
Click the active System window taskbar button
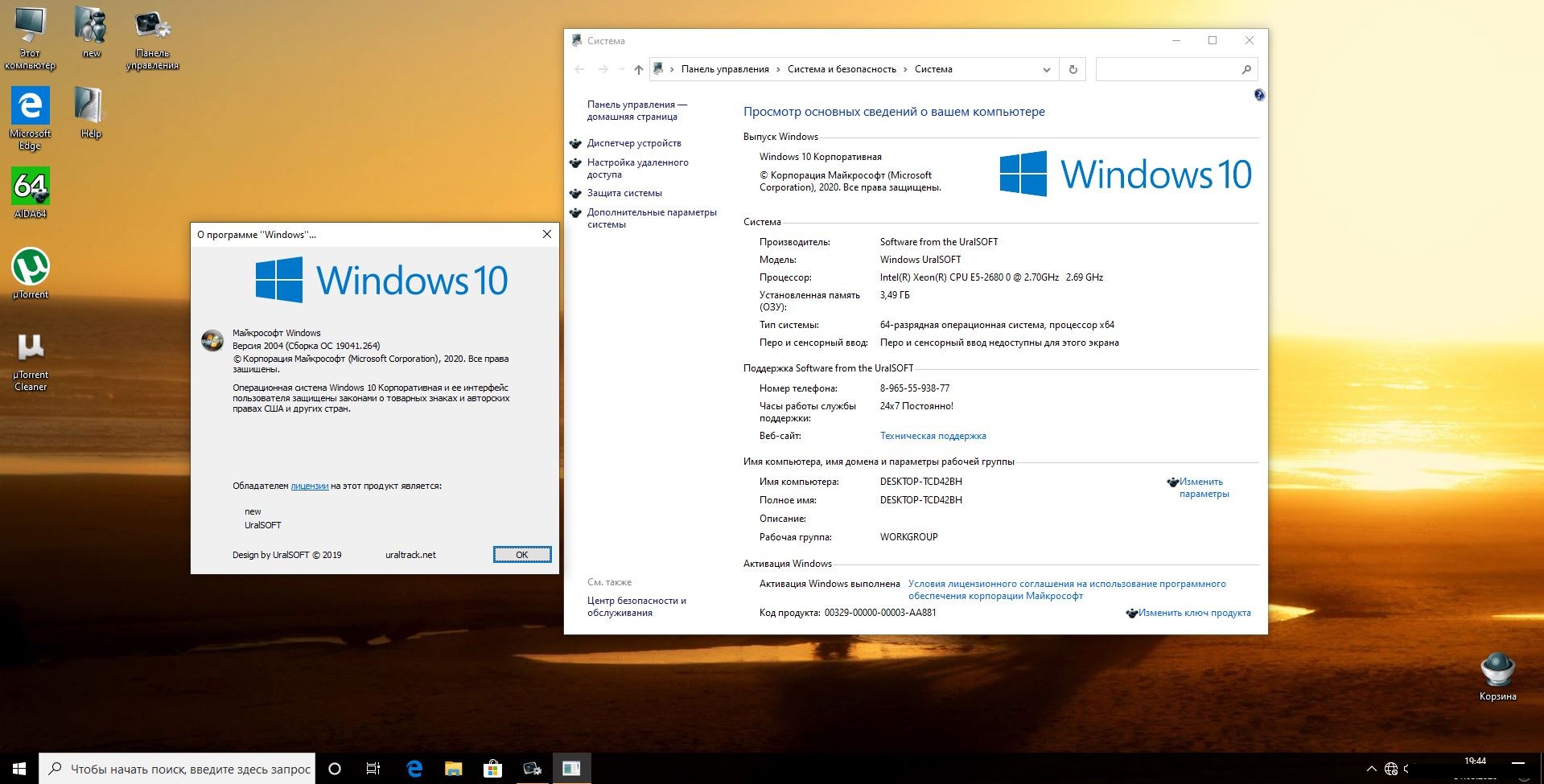click(571, 769)
